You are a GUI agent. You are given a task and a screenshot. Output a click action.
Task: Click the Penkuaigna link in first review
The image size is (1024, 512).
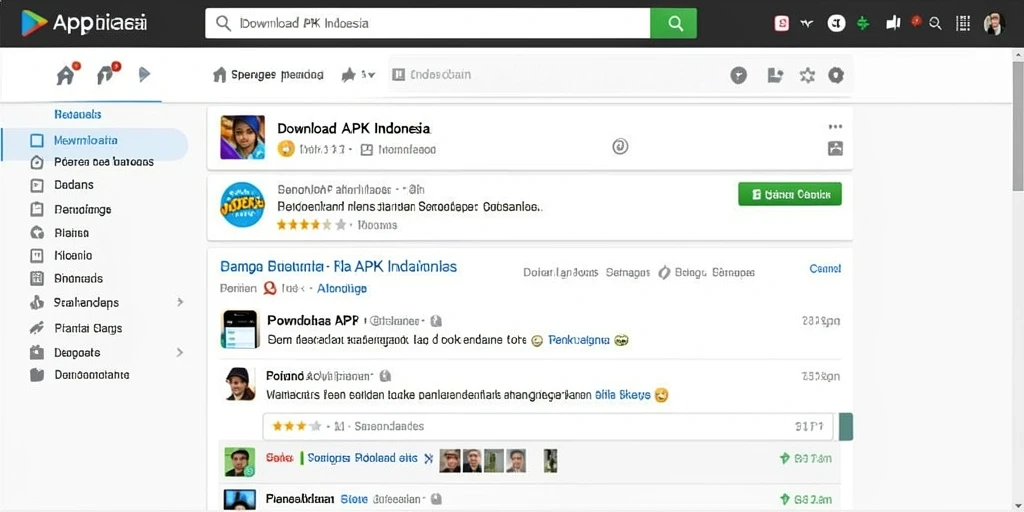click(x=579, y=340)
